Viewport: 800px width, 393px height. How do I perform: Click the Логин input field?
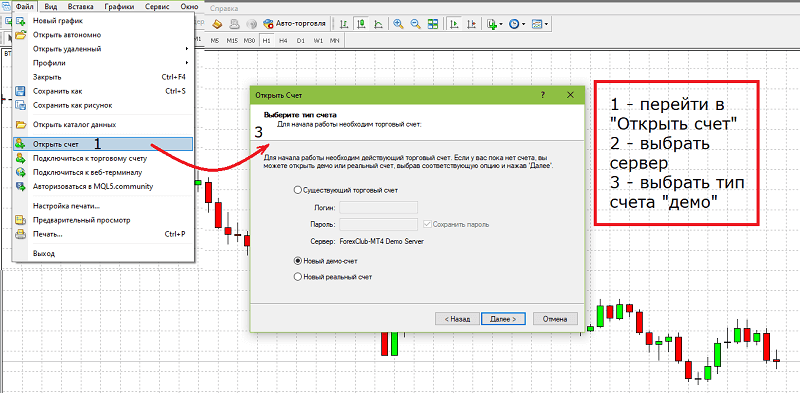point(379,207)
